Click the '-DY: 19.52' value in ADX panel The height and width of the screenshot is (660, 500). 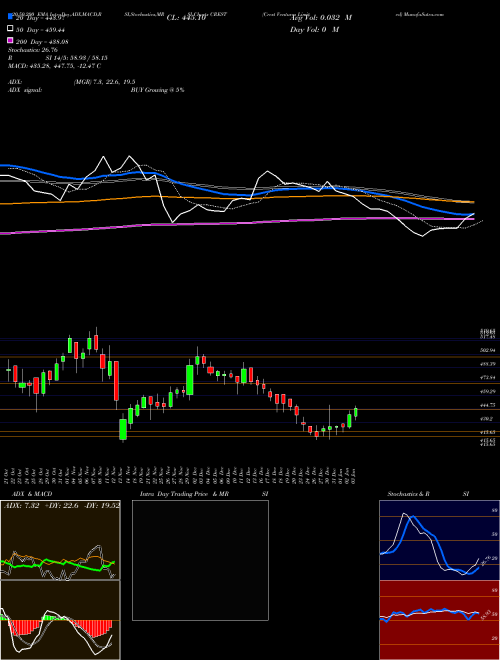click(x=102, y=505)
